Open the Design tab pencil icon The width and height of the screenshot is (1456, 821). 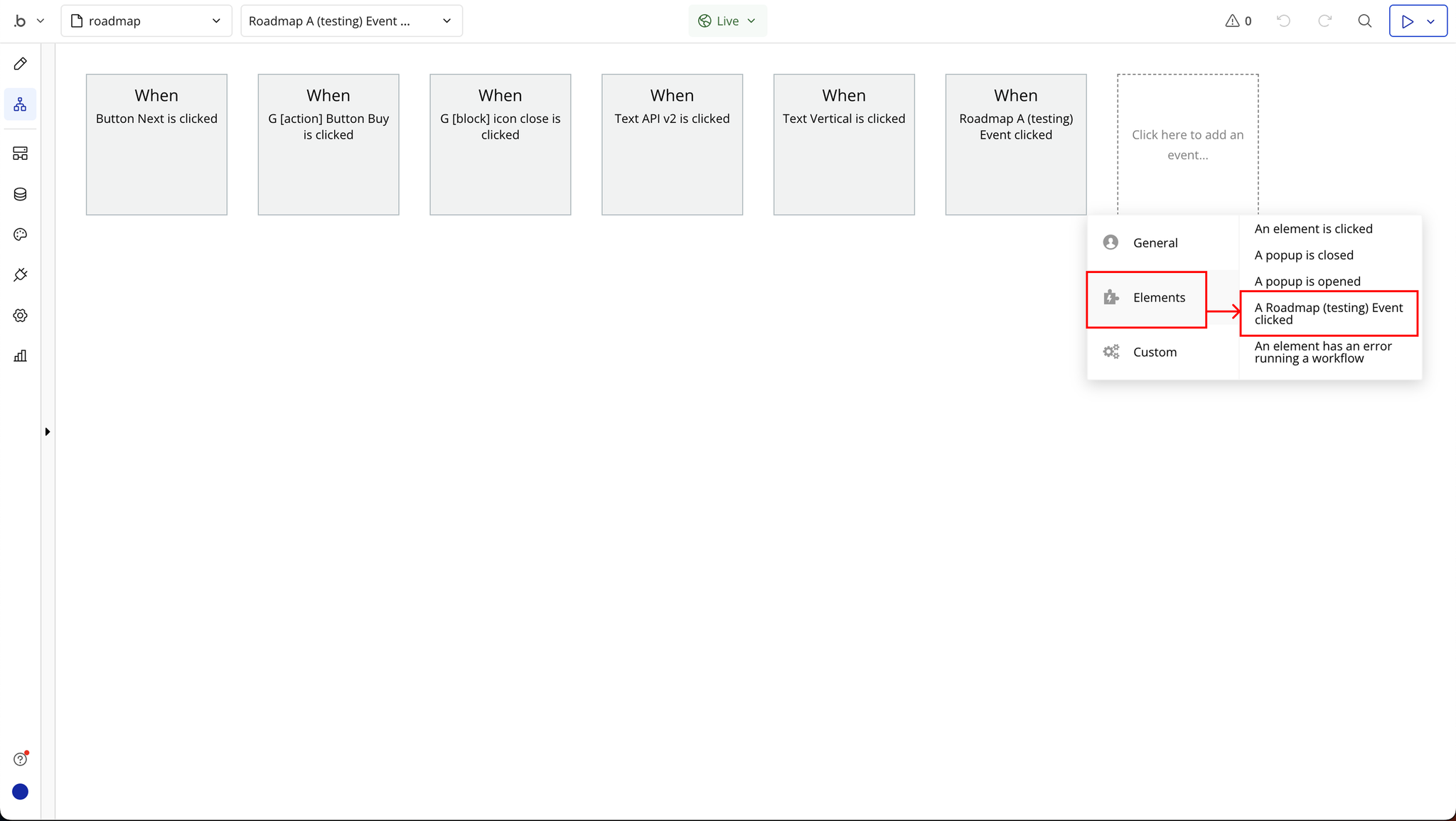point(21,64)
